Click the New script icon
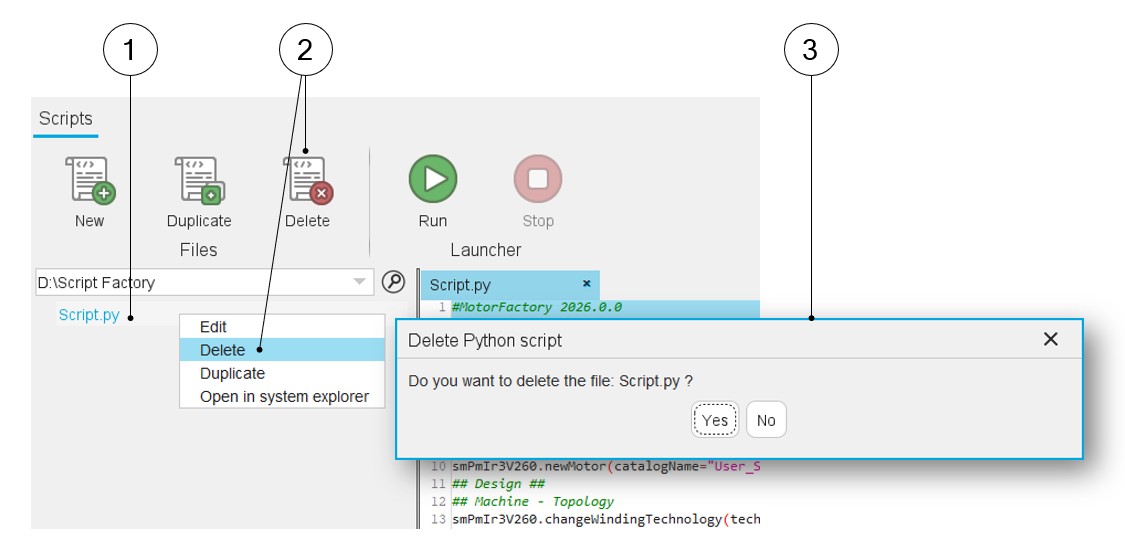 90,181
